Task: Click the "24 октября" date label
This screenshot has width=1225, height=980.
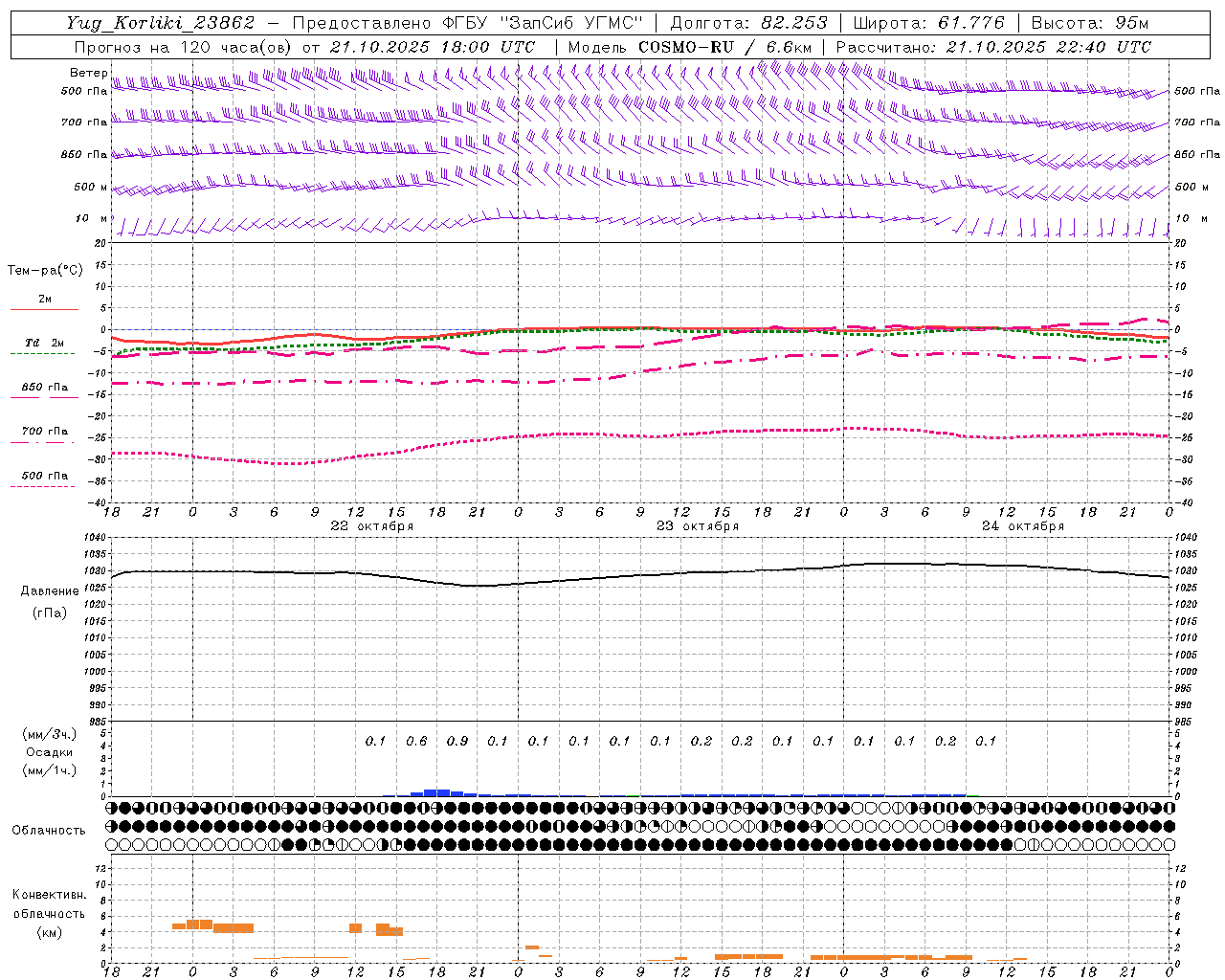Action: [1023, 525]
